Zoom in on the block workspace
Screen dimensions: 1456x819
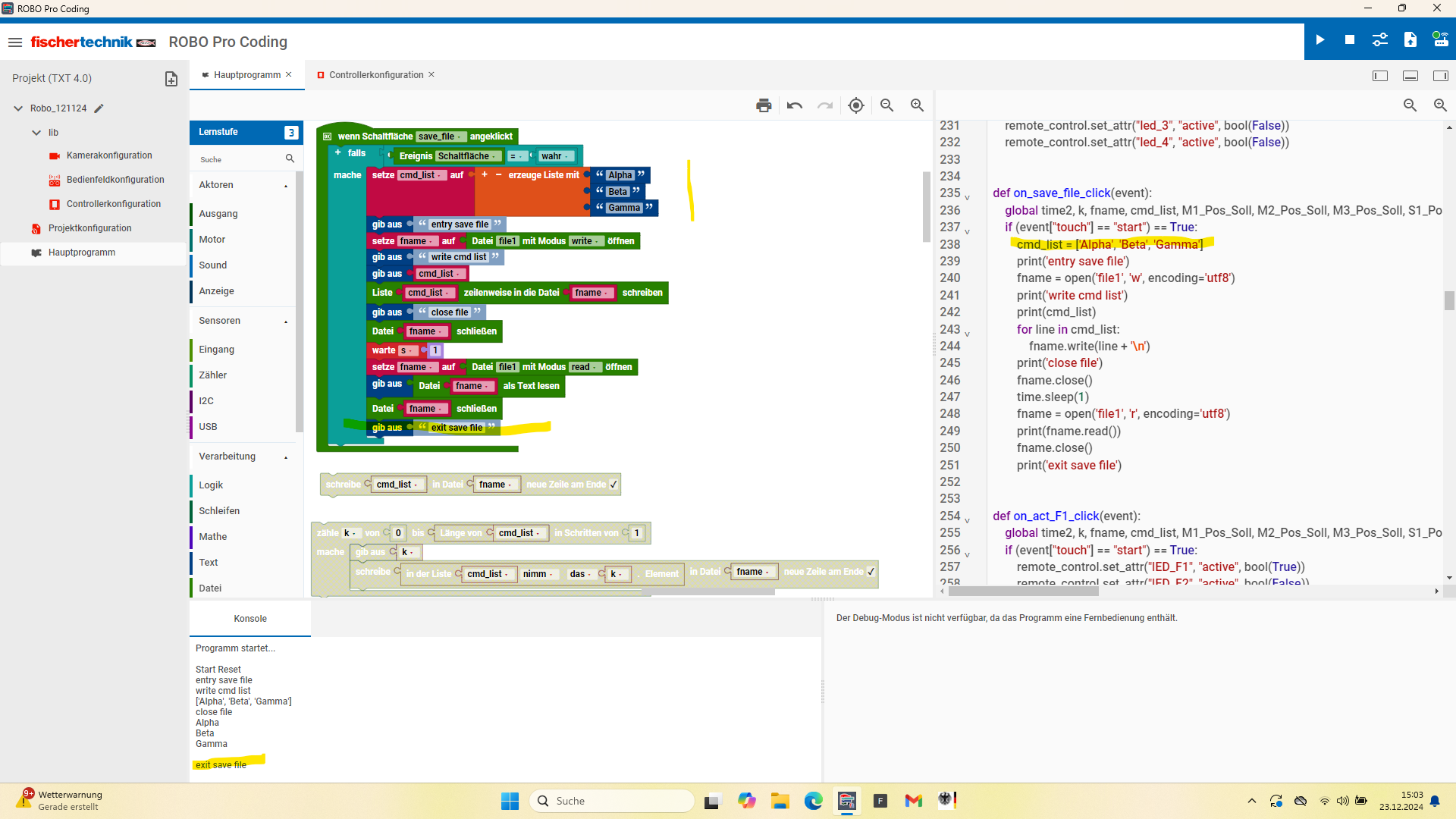click(x=917, y=105)
